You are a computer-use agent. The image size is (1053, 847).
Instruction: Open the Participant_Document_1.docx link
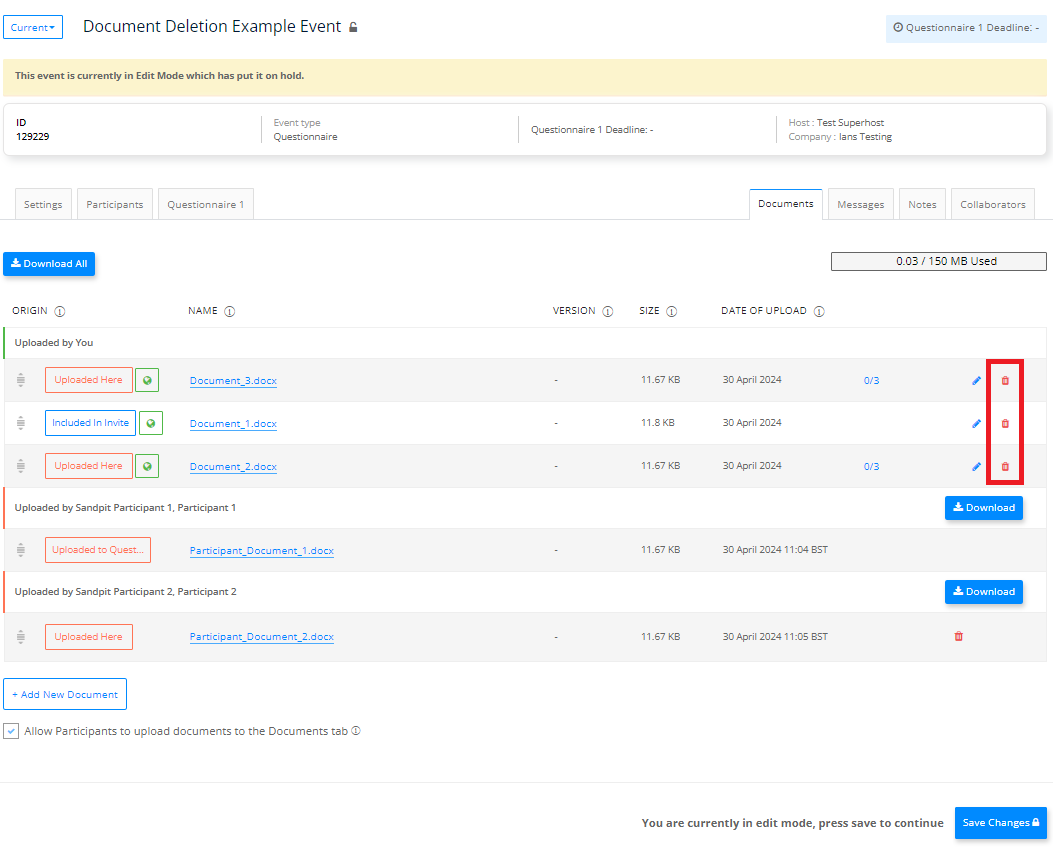click(262, 551)
